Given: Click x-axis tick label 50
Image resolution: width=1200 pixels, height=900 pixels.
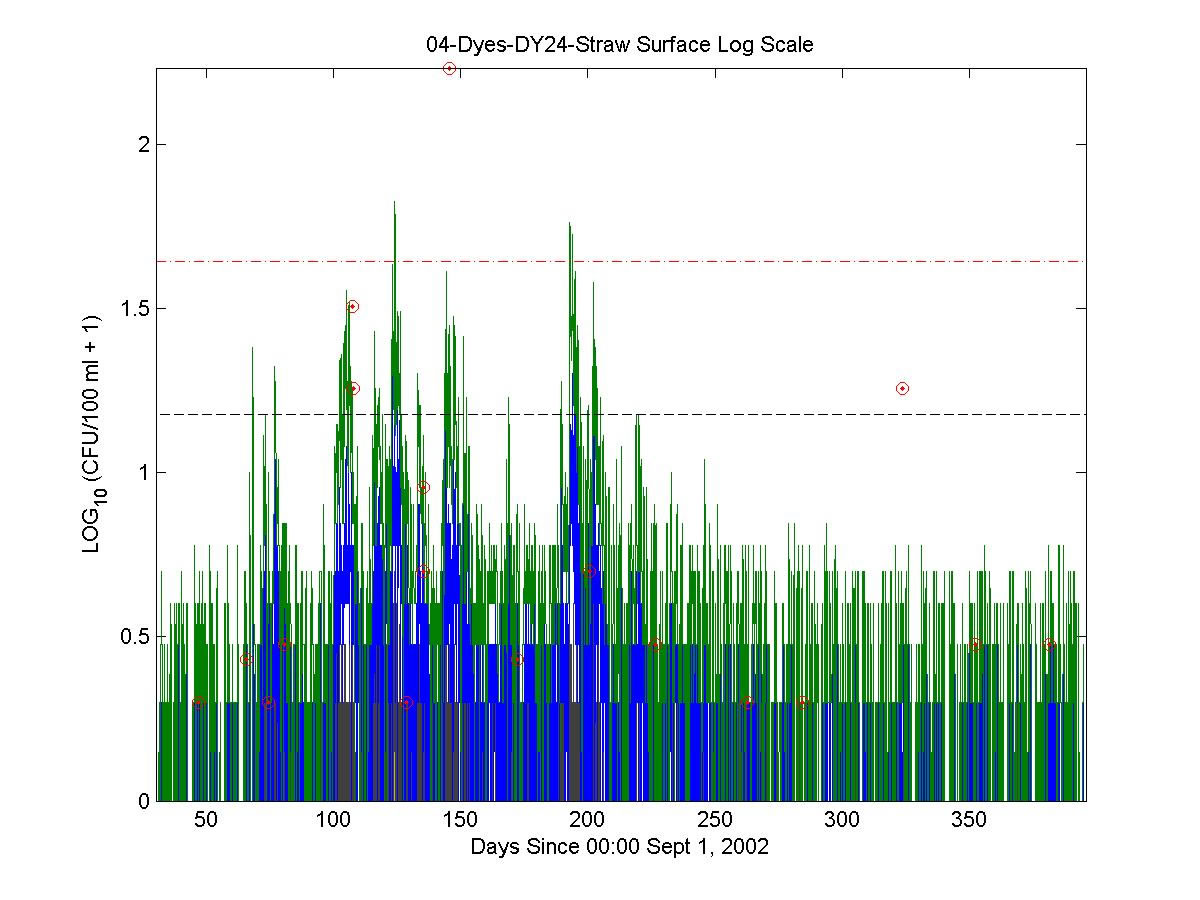Looking at the screenshot, I should point(205,820).
